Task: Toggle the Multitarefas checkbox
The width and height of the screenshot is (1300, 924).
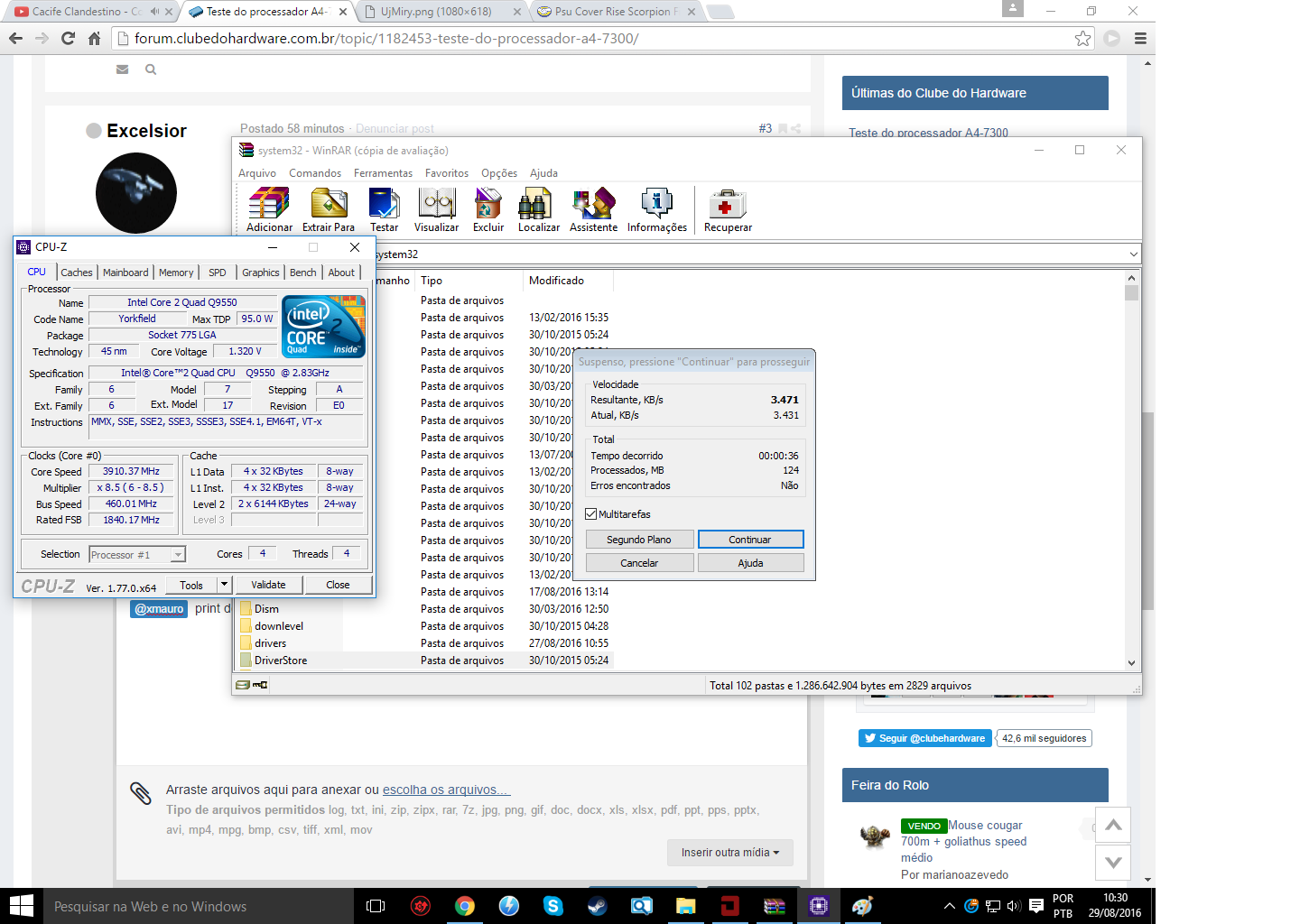Action: (591, 514)
